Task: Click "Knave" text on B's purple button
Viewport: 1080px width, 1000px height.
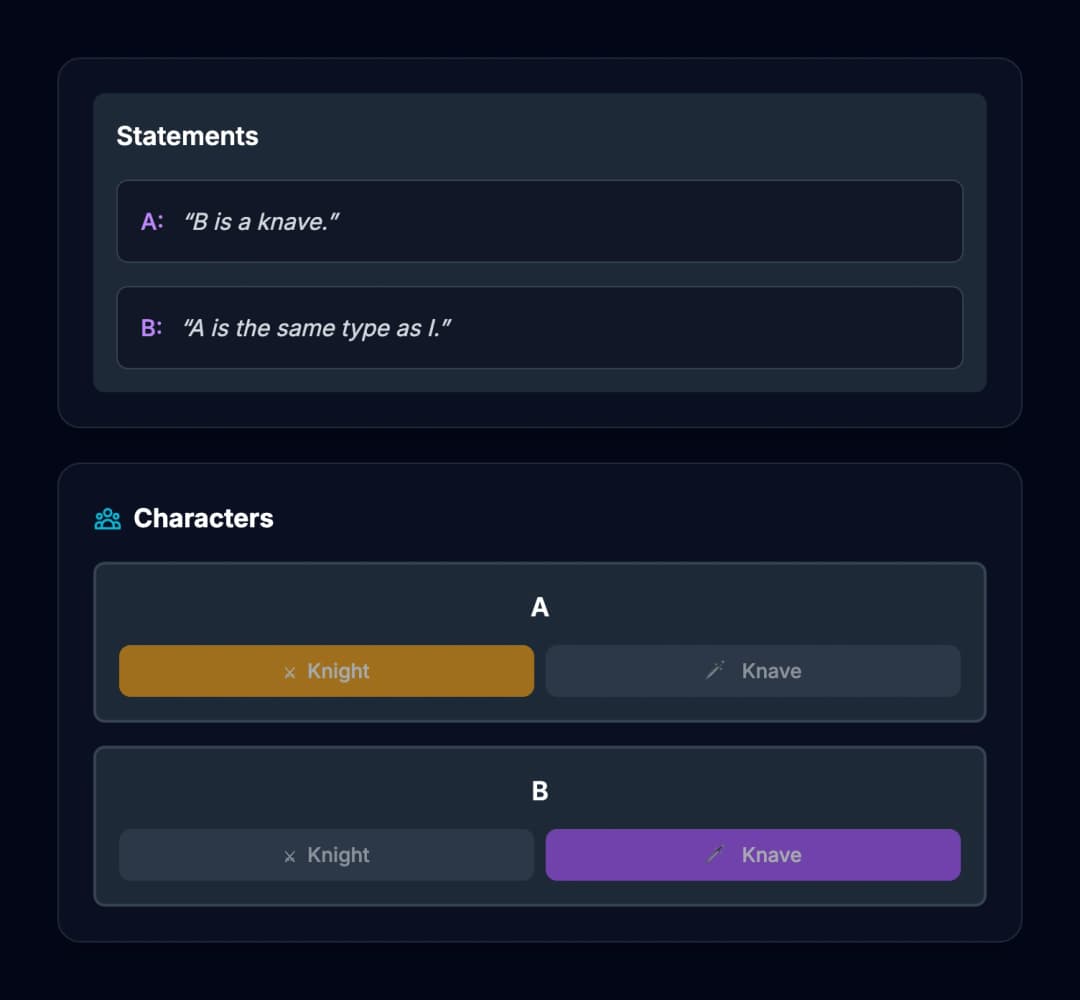Action: coord(771,855)
